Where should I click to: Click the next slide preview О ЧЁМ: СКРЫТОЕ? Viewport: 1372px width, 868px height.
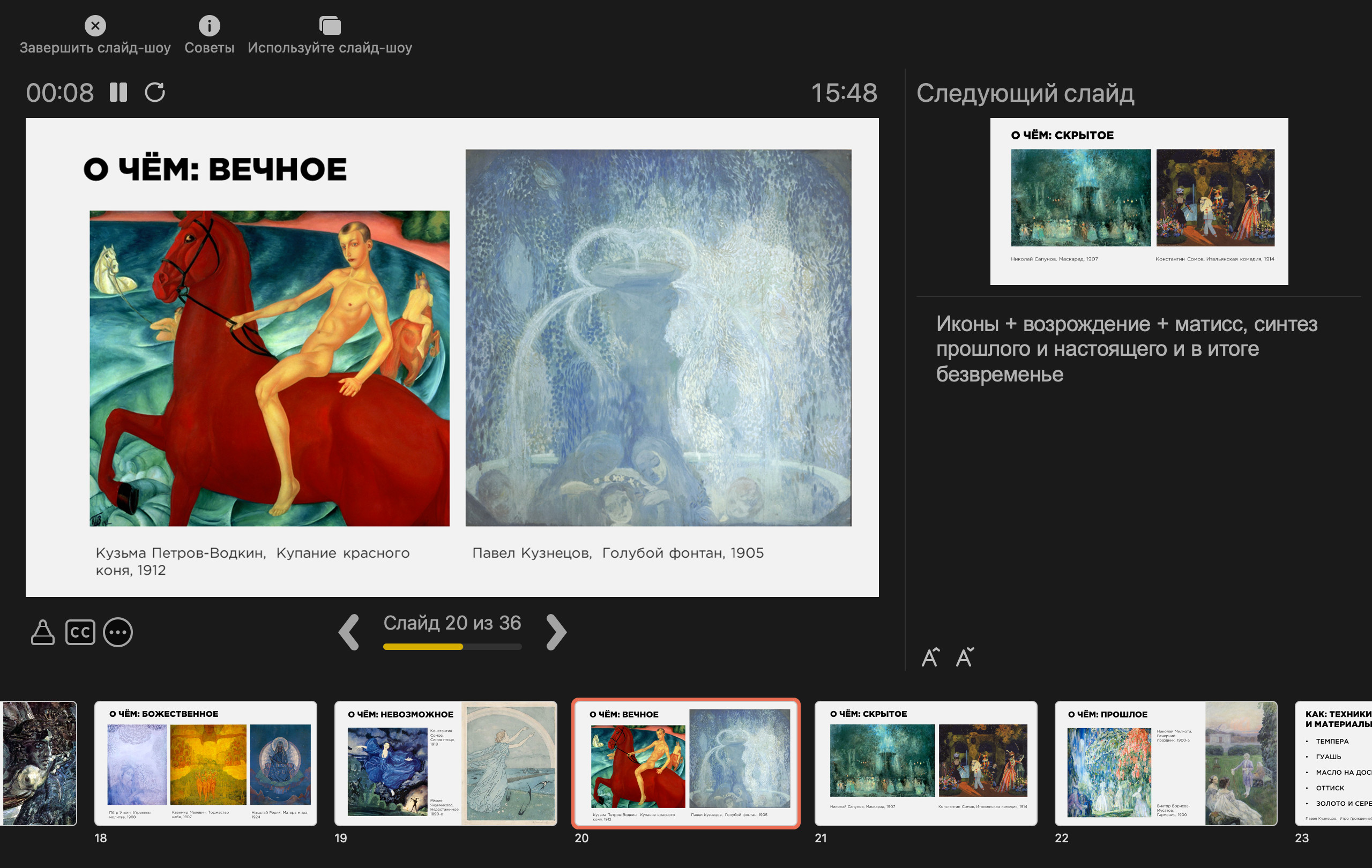click(x=1139, y=201)
